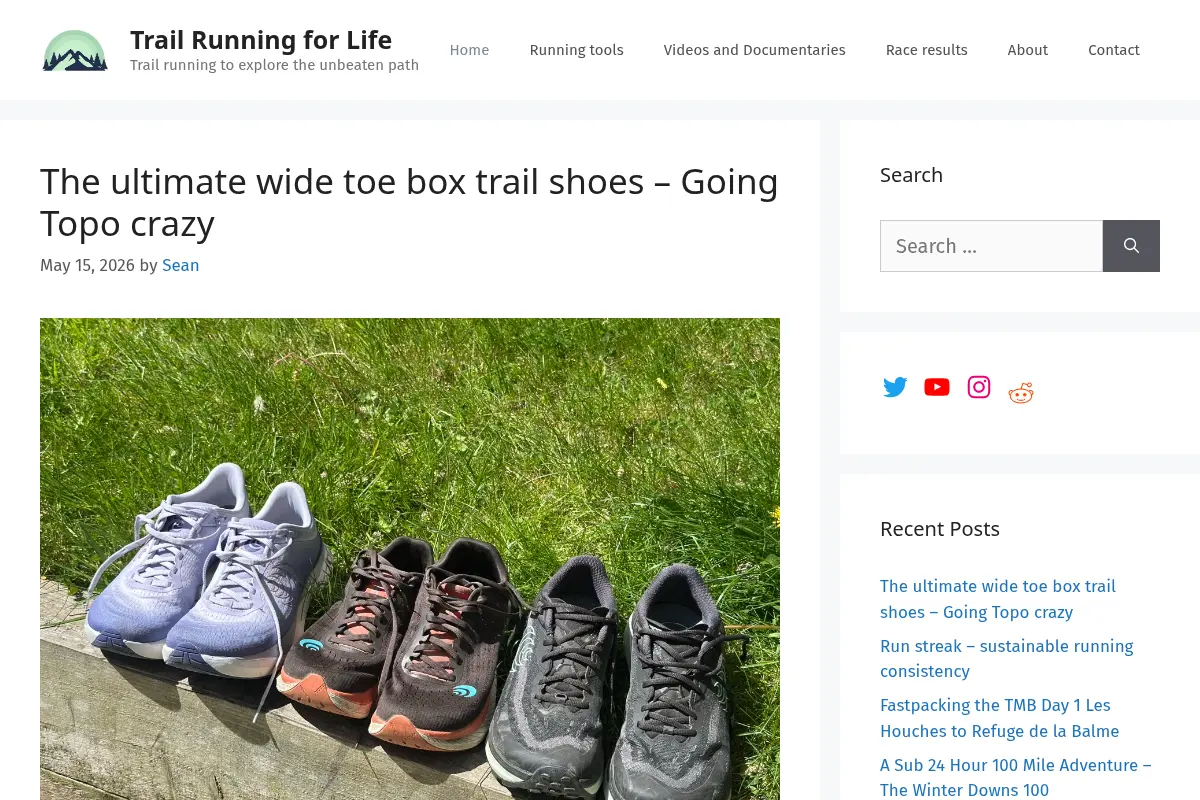Click the Trail Running for Life mountain logo
1200x800 pixels.
click(75, 50)
